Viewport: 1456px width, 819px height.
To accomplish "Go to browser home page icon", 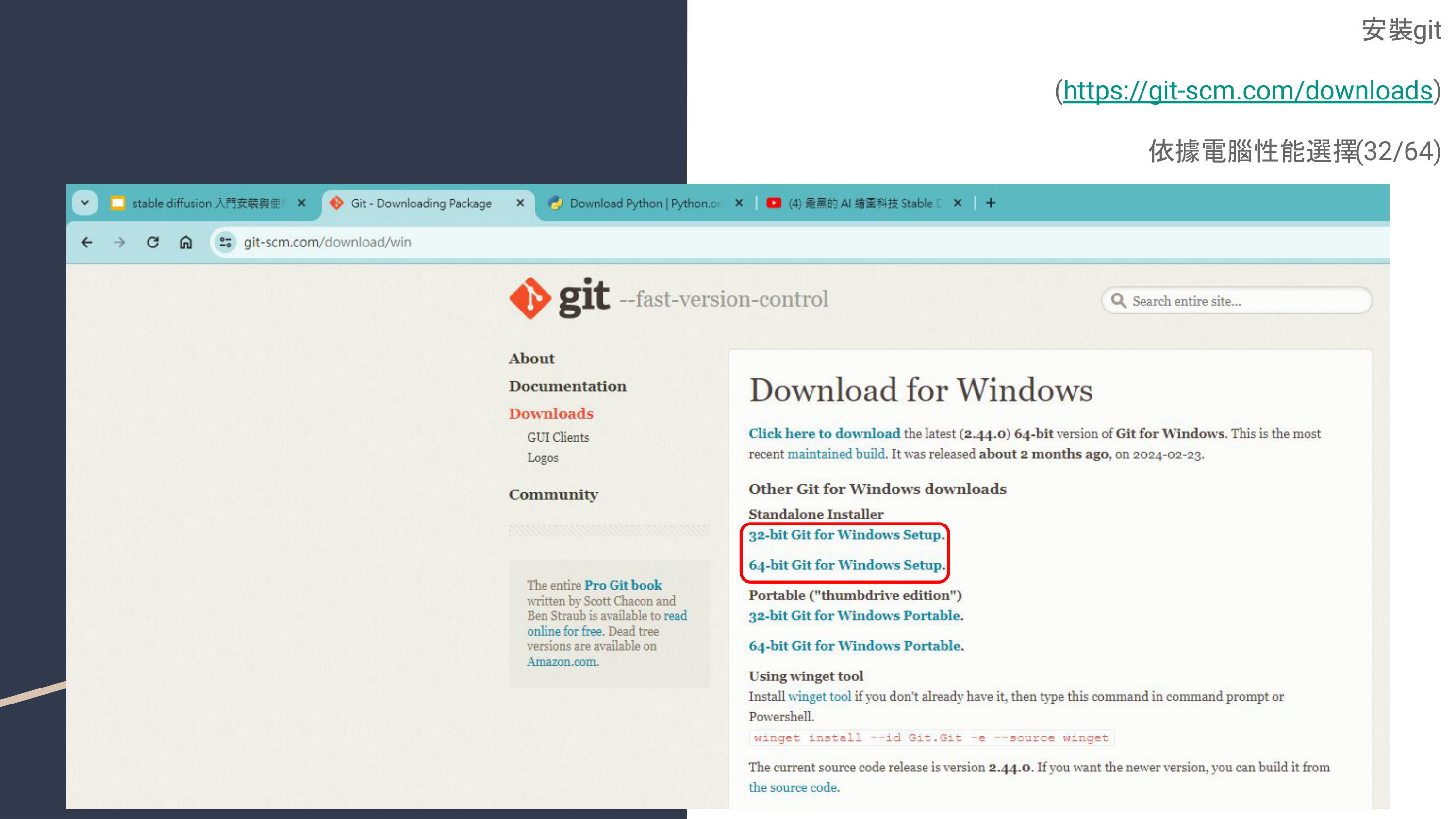I will 185,243.
